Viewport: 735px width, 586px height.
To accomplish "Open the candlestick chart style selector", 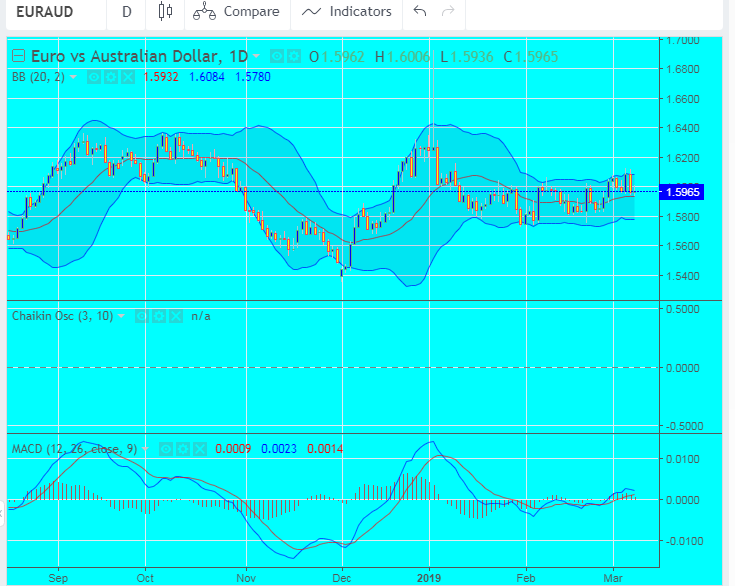I will (x=165, y=12).
